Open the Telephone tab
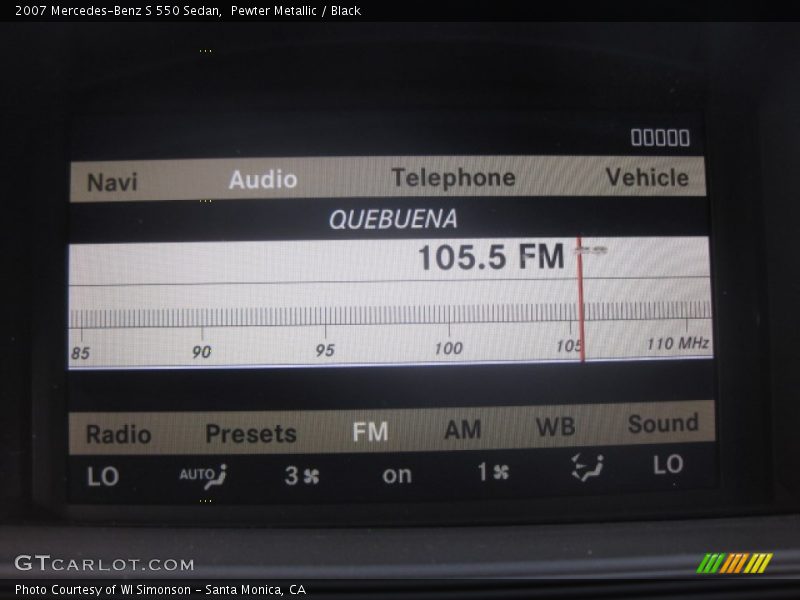Viewport: 800px width, 600px height. click(x=453, y=178)
